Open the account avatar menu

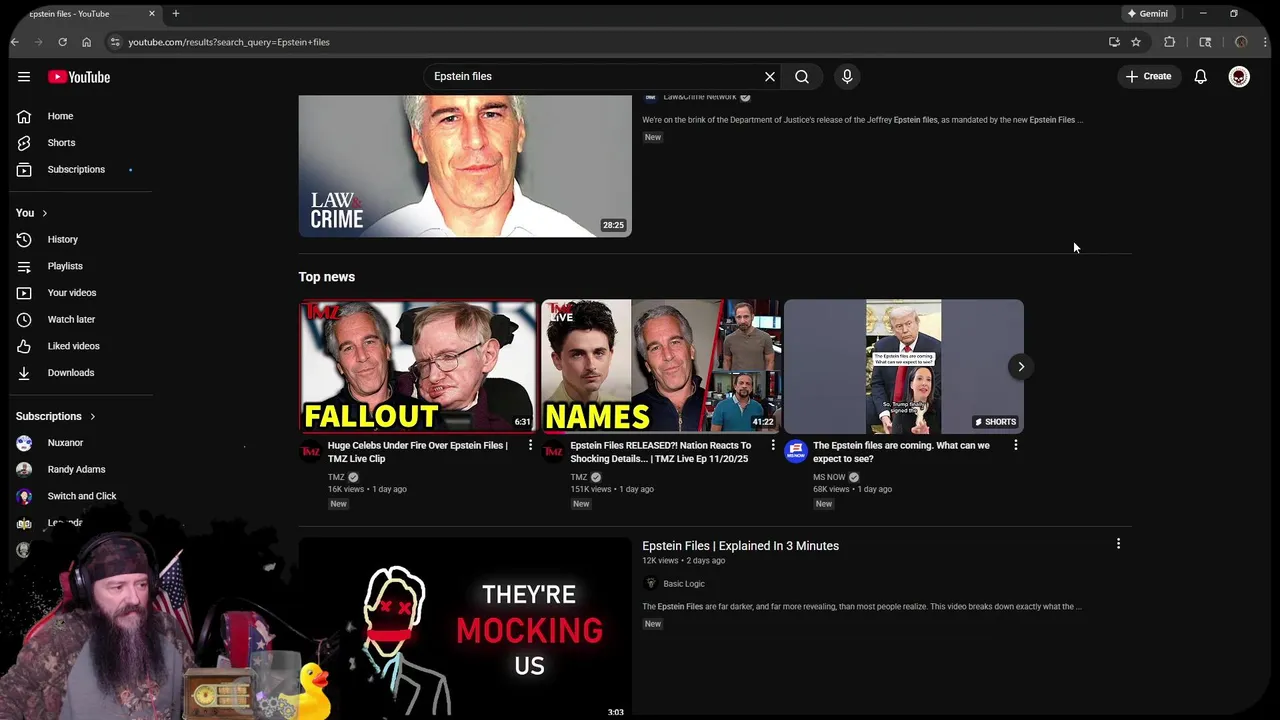coord(1239,77)
